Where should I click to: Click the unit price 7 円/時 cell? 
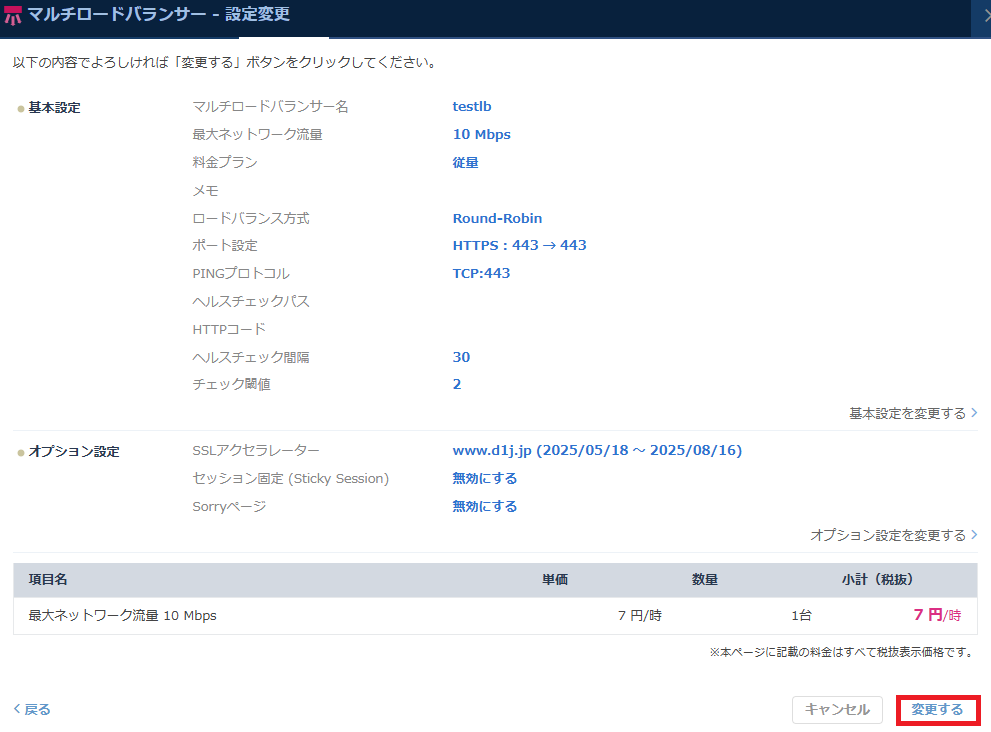click(640, 616)
